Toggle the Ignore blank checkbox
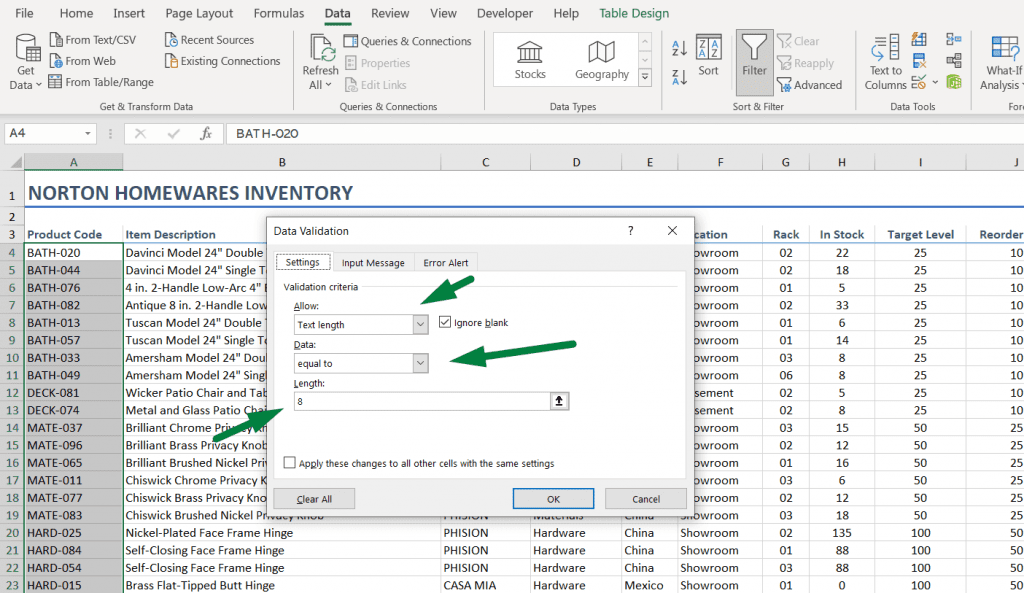Screen dimensions: 1024x593 pyautogui.click(x=446, y=321)
